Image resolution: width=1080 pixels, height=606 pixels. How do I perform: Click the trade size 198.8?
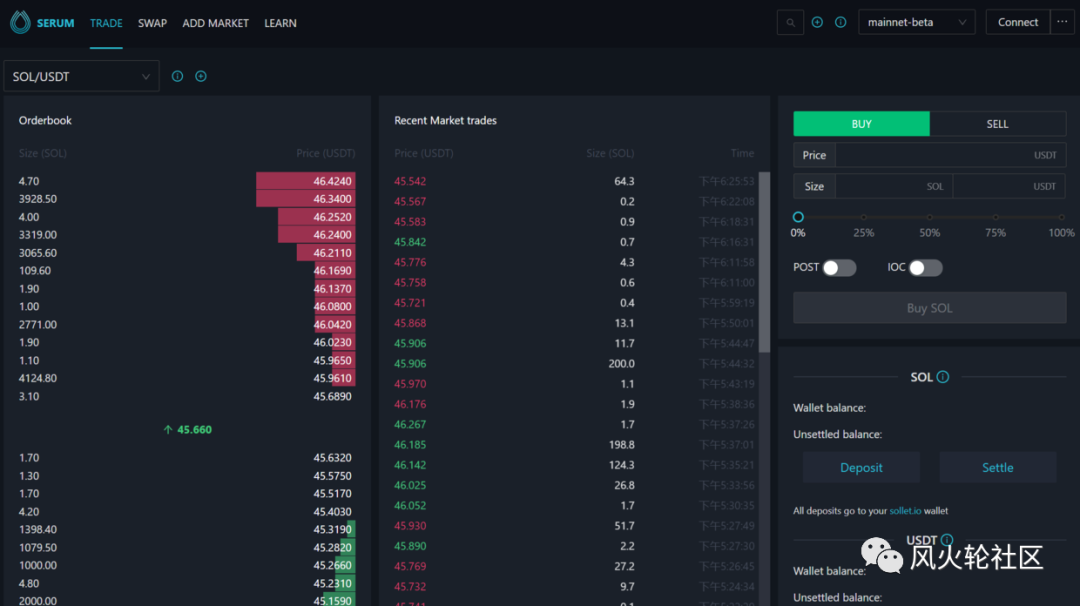click(621, 445)
